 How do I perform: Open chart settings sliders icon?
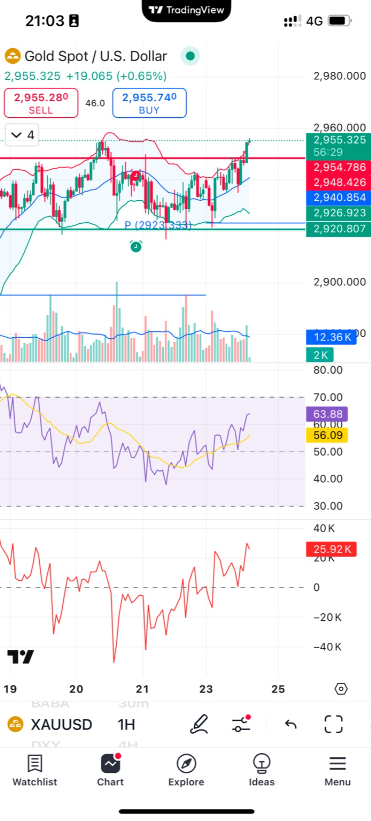pos(241,724)
